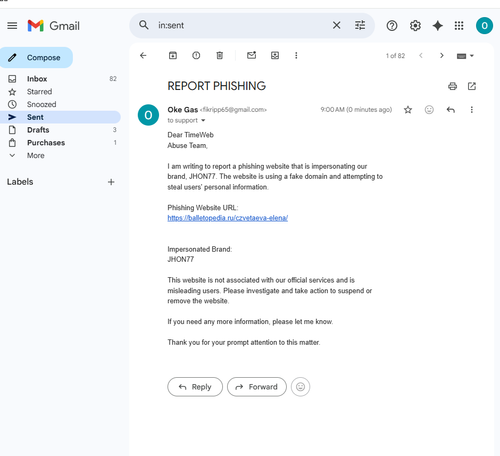Star this message from Oke Gas
The image size is (500, 456).
[x=408, y=110]
